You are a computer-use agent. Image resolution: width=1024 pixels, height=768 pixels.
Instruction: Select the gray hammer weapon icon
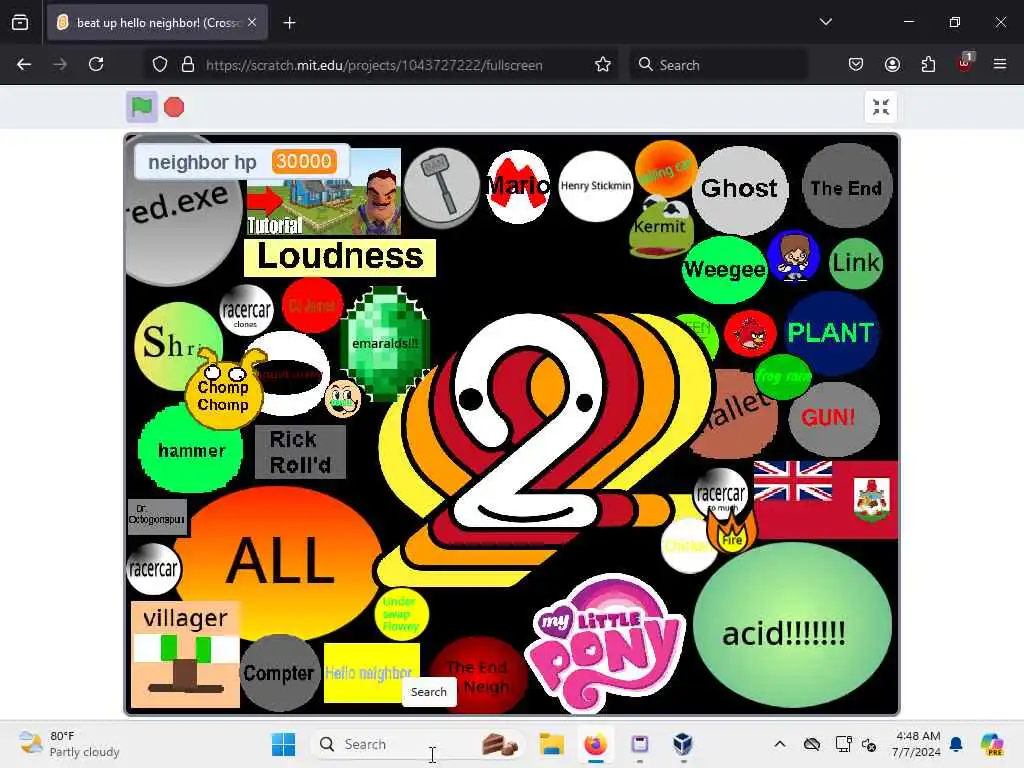(442, 187)
